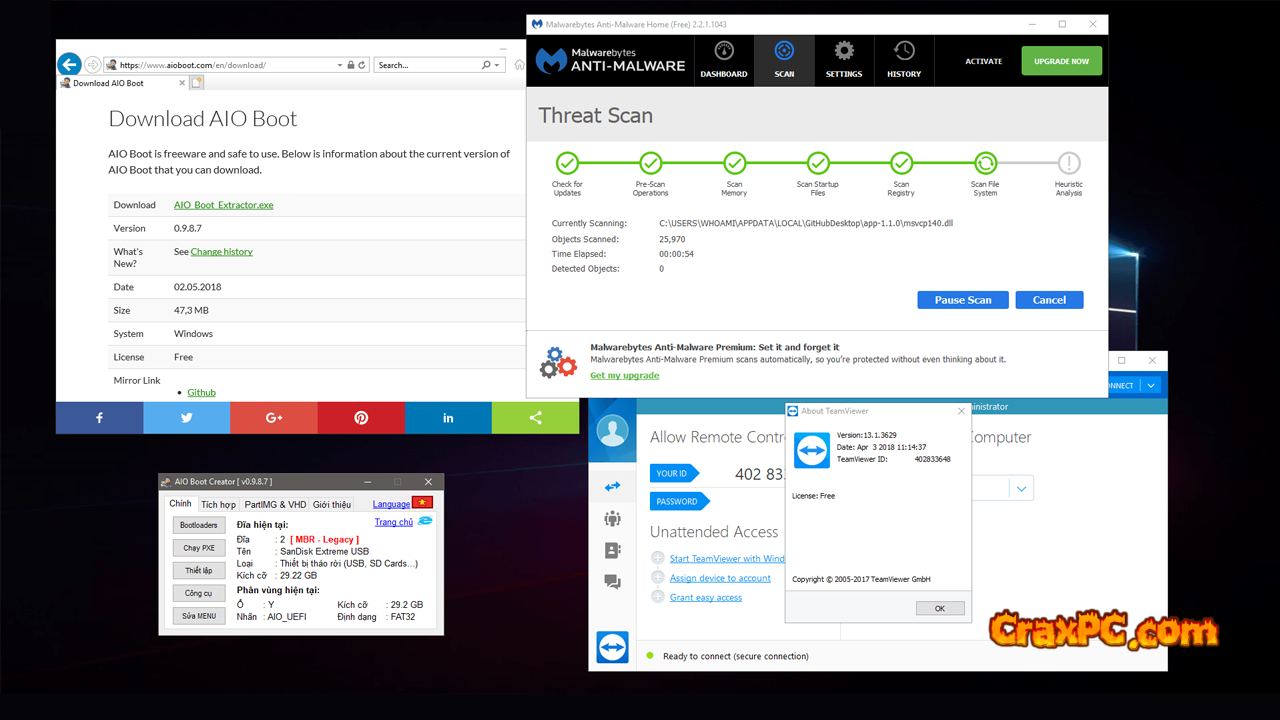The width and height of the screenshot is (1280, 720).
Task: Open the TeamViewer Connect dropdown arrow
Action: (x=1152, y=385)
